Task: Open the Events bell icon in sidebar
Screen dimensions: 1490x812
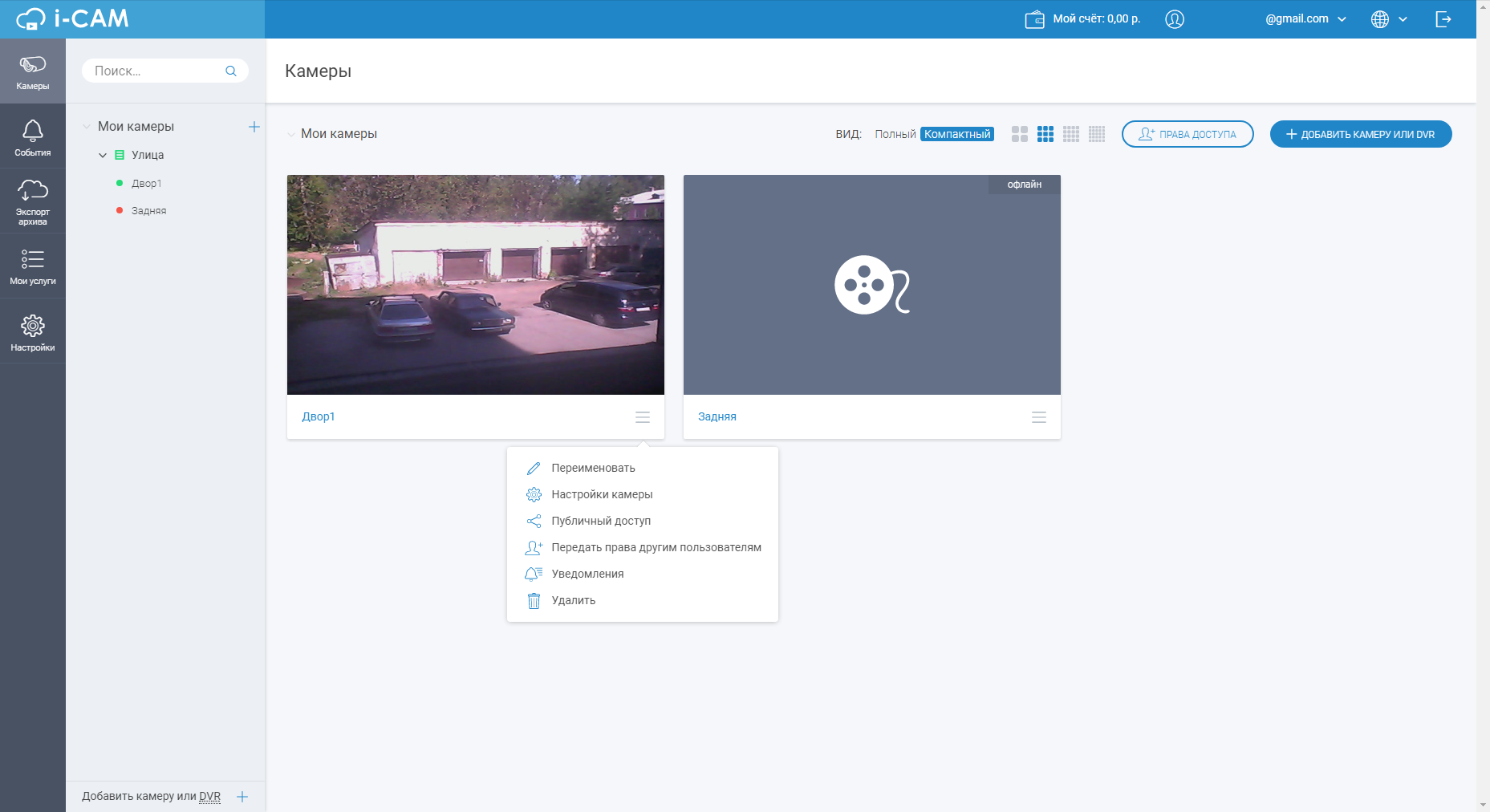Action: coord(33,136)
